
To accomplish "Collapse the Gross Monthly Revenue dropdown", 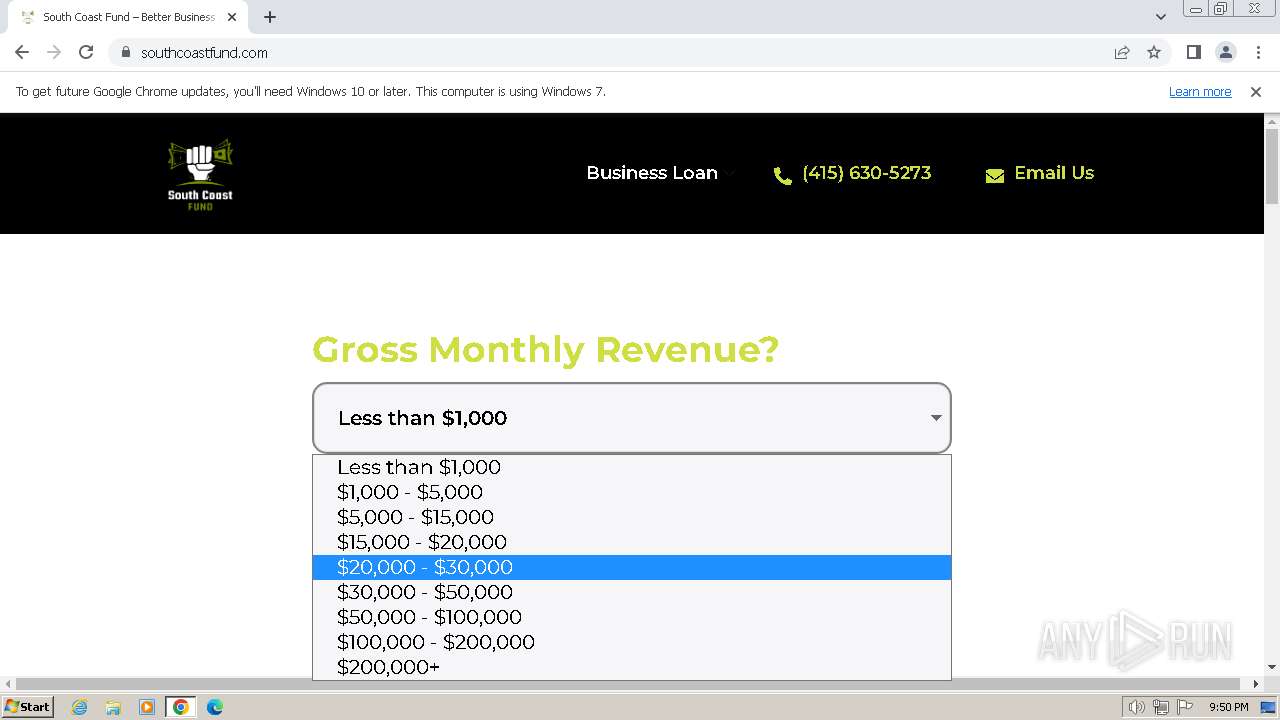I will (x=632, y=418).
